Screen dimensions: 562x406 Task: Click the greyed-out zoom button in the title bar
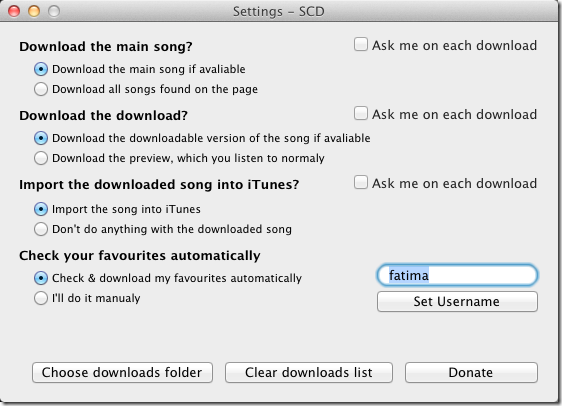click(x=54, y=11)
